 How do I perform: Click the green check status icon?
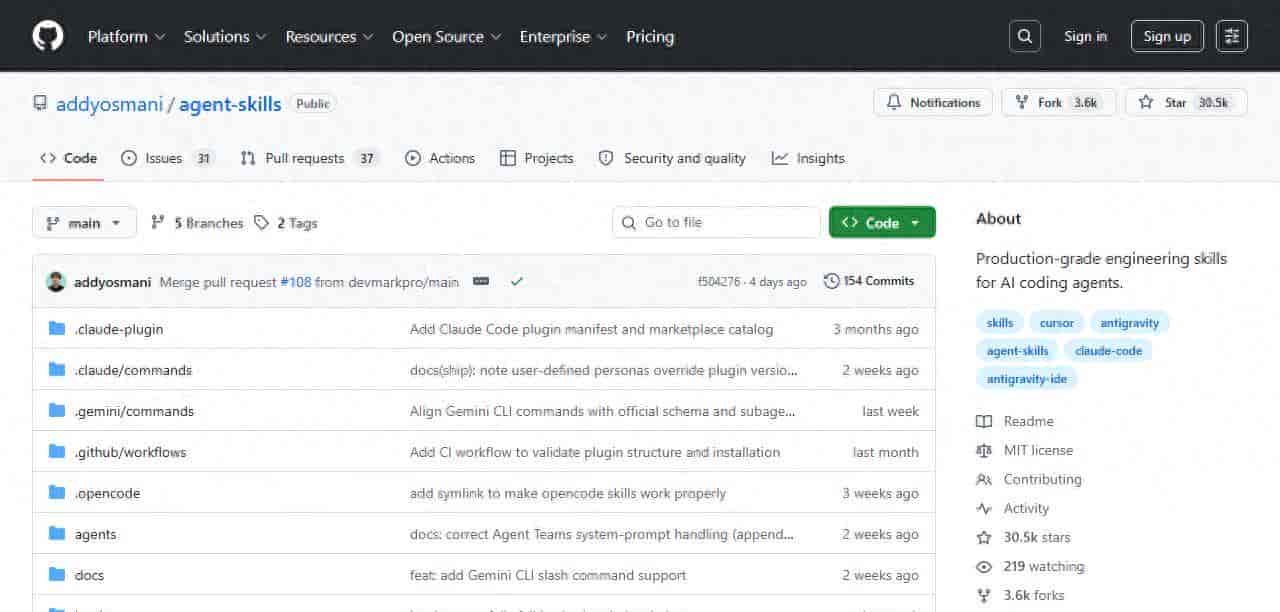coord(517,282)
